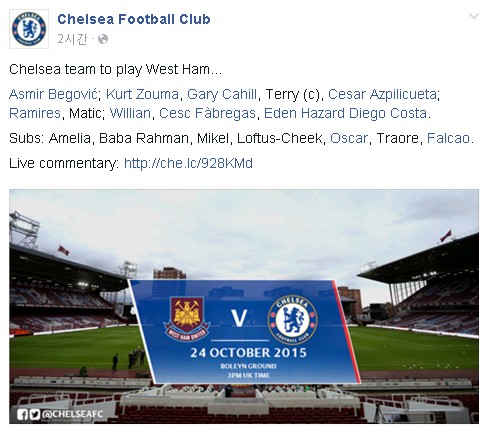Click the public globe privacy icon
Viewport: 484px width, 429px height.
click(103, 39)
